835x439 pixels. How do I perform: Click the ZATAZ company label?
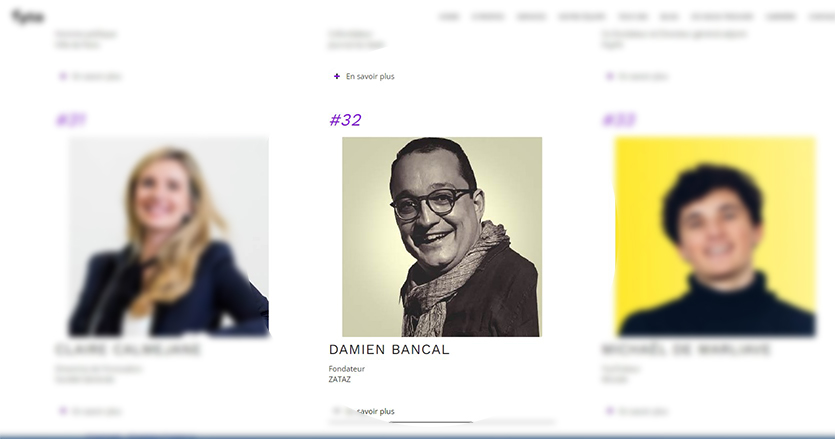pos(340,379)
